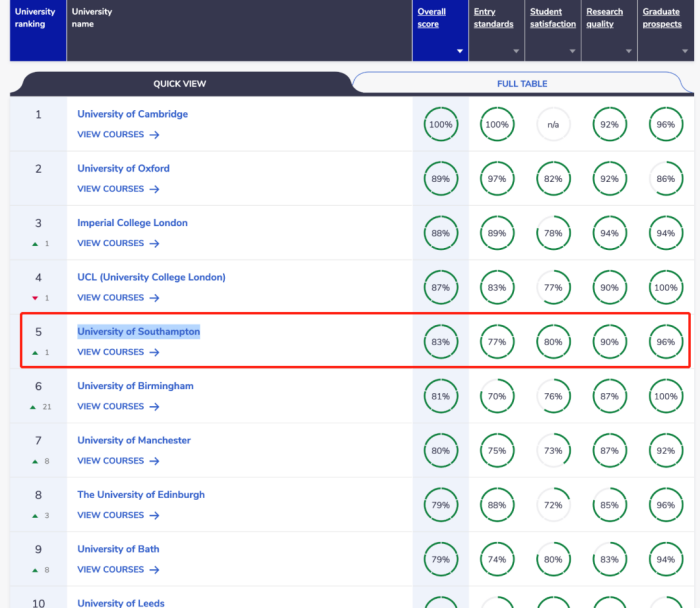
Task: Open University of Bath link
Action: coord(118,549)
